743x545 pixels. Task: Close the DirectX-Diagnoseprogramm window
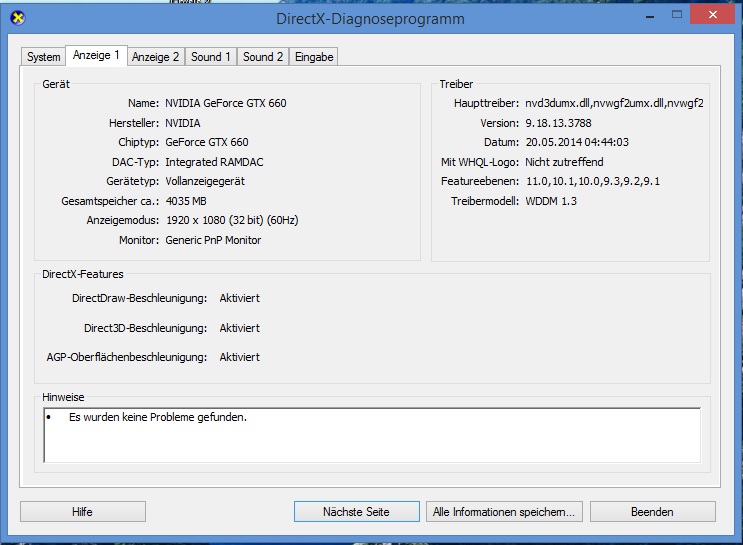(712, 14)
